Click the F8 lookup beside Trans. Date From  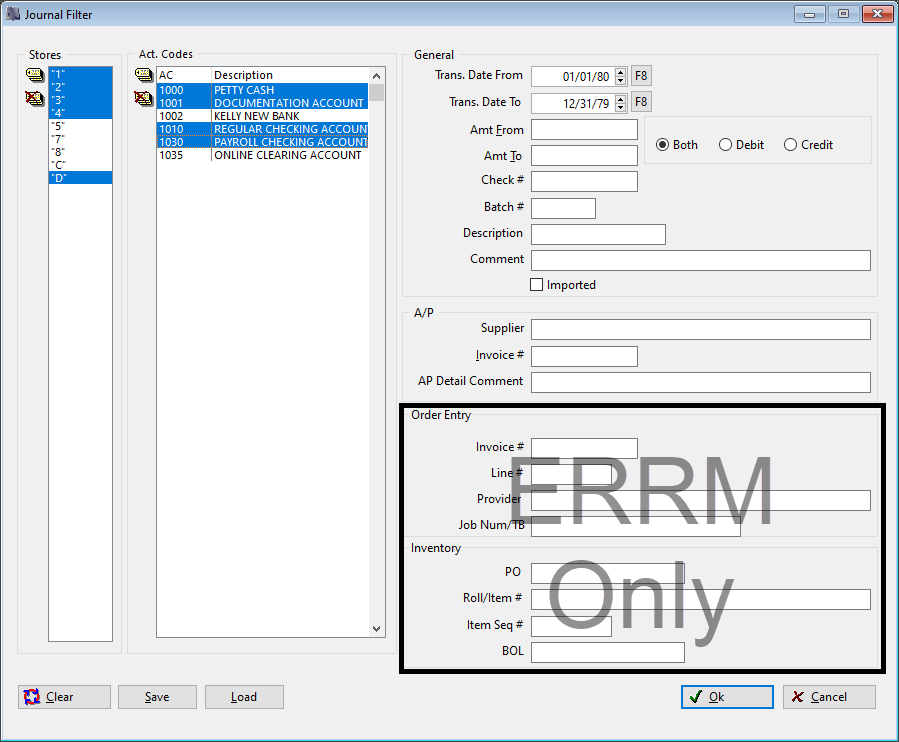point(640,76)
